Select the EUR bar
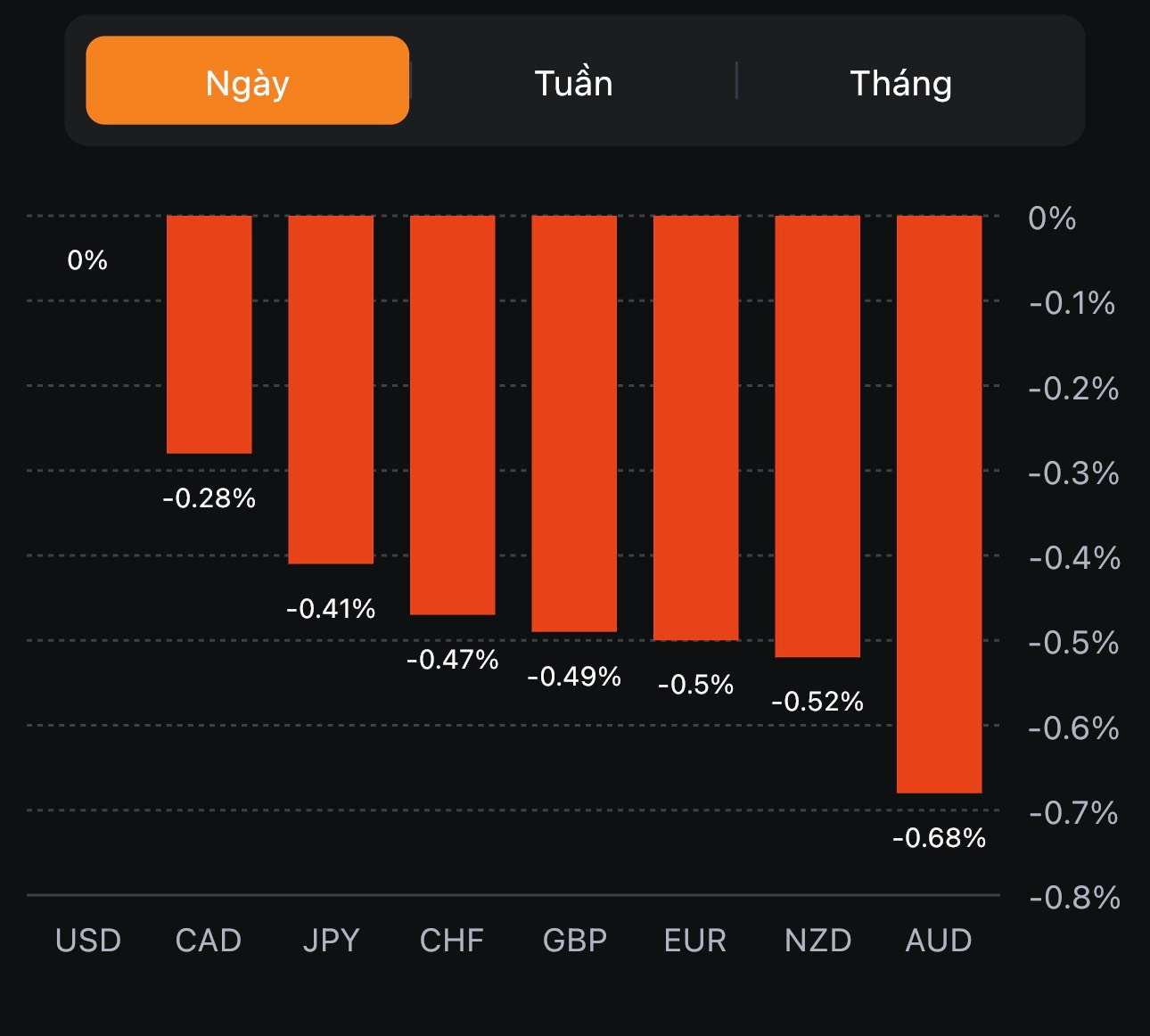1150x1036 pixels. coord(695,427)
